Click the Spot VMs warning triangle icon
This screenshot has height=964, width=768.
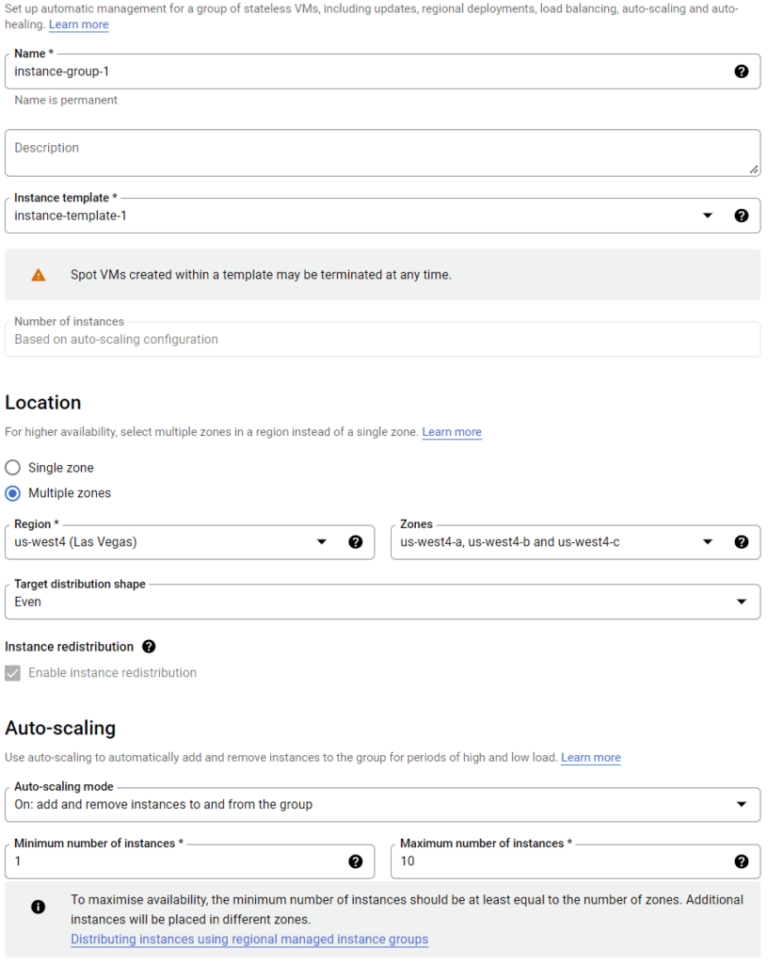(40, 274)
